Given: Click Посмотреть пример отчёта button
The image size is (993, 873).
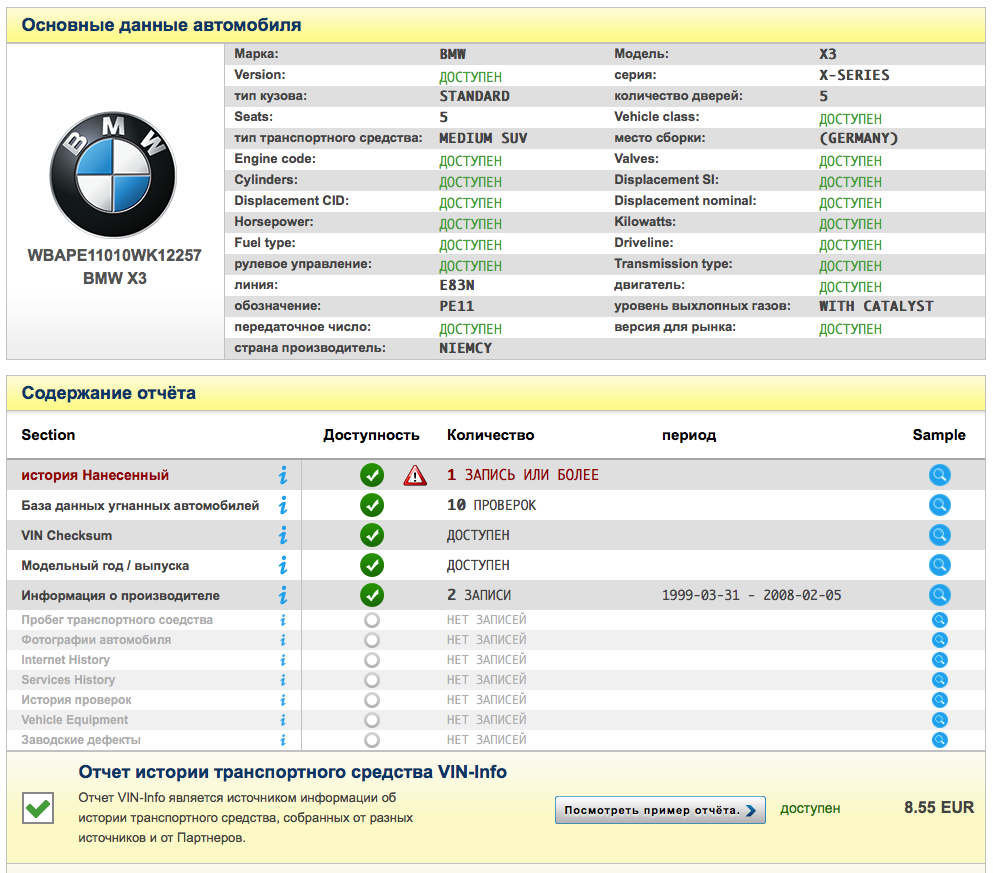Looking at the screenshot, I should pos(660,810).
